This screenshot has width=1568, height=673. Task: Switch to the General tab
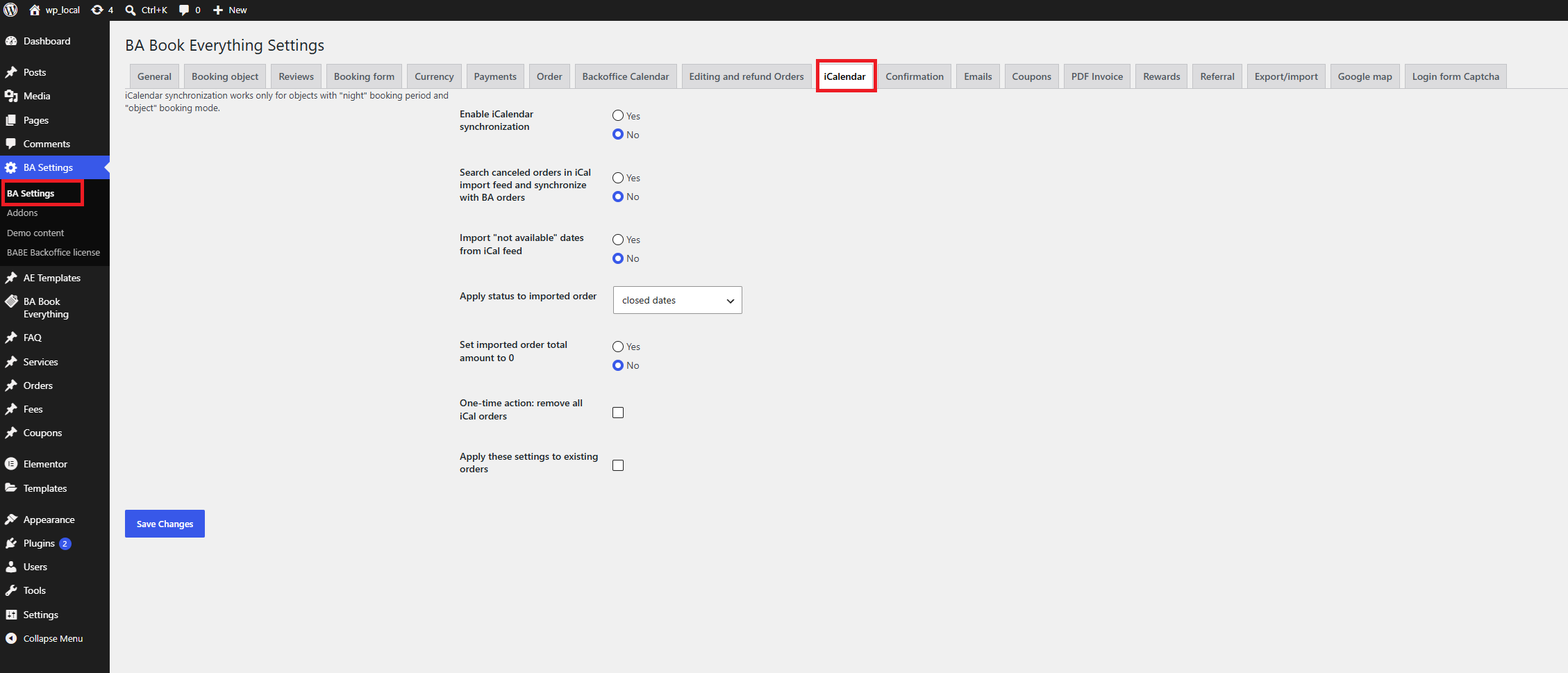pyautogui.click(x=154, y=76)
